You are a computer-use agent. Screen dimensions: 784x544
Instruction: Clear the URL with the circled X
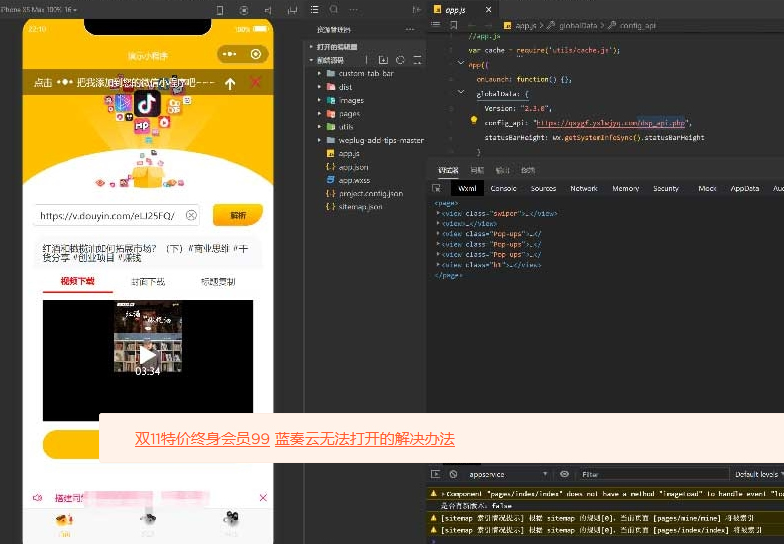[x=191, y=216]
